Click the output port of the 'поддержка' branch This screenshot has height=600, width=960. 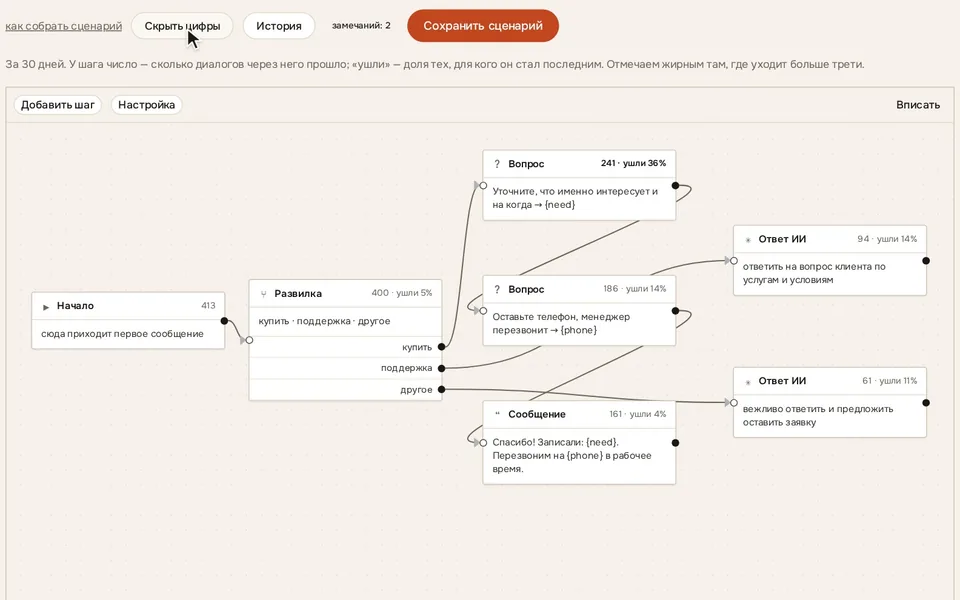441,368
